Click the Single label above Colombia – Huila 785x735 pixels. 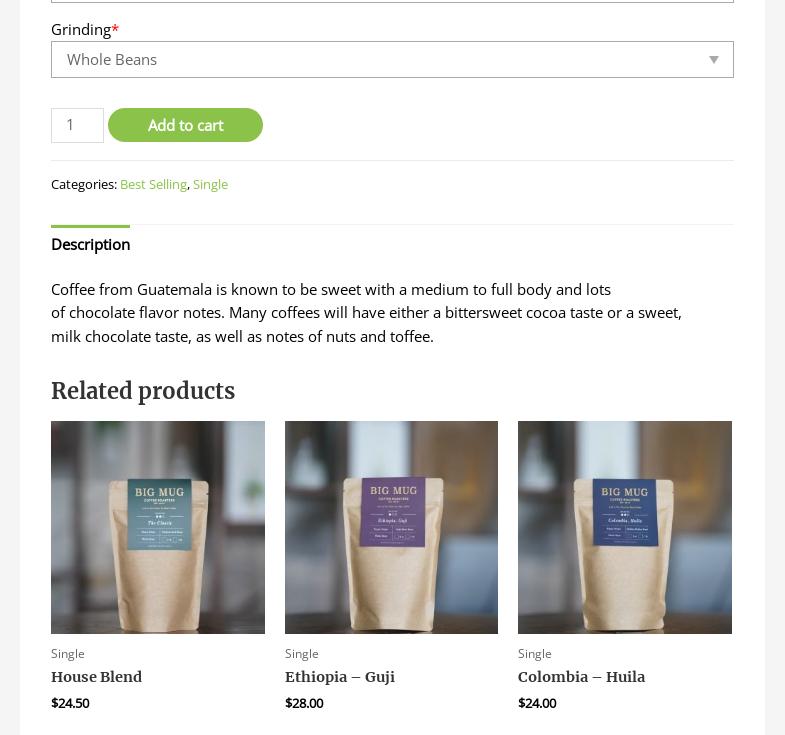(535, 653)
